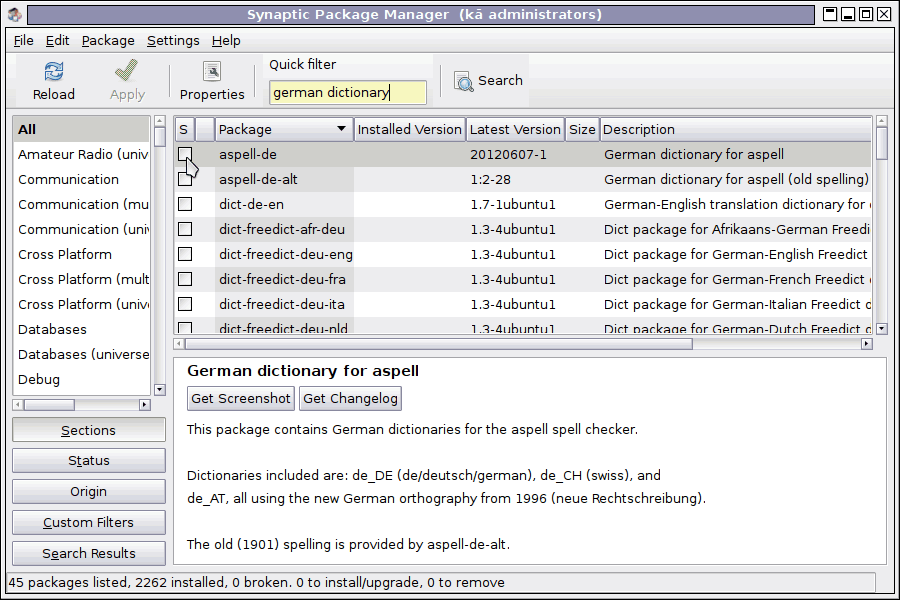Click section list scroll up arrow
This screenshot has height=600, width=900.
coord(160,121)
